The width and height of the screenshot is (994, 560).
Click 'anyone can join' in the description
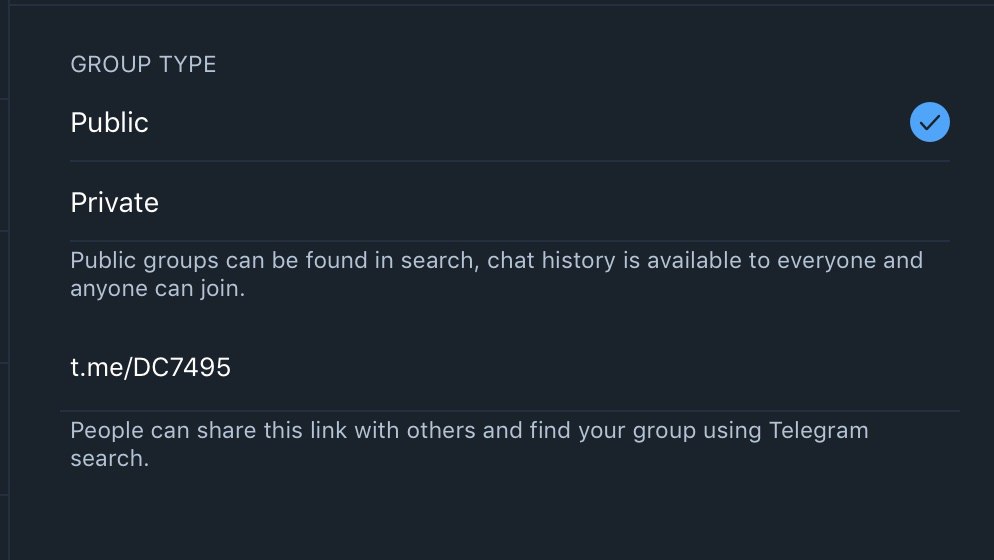point(157,289)
